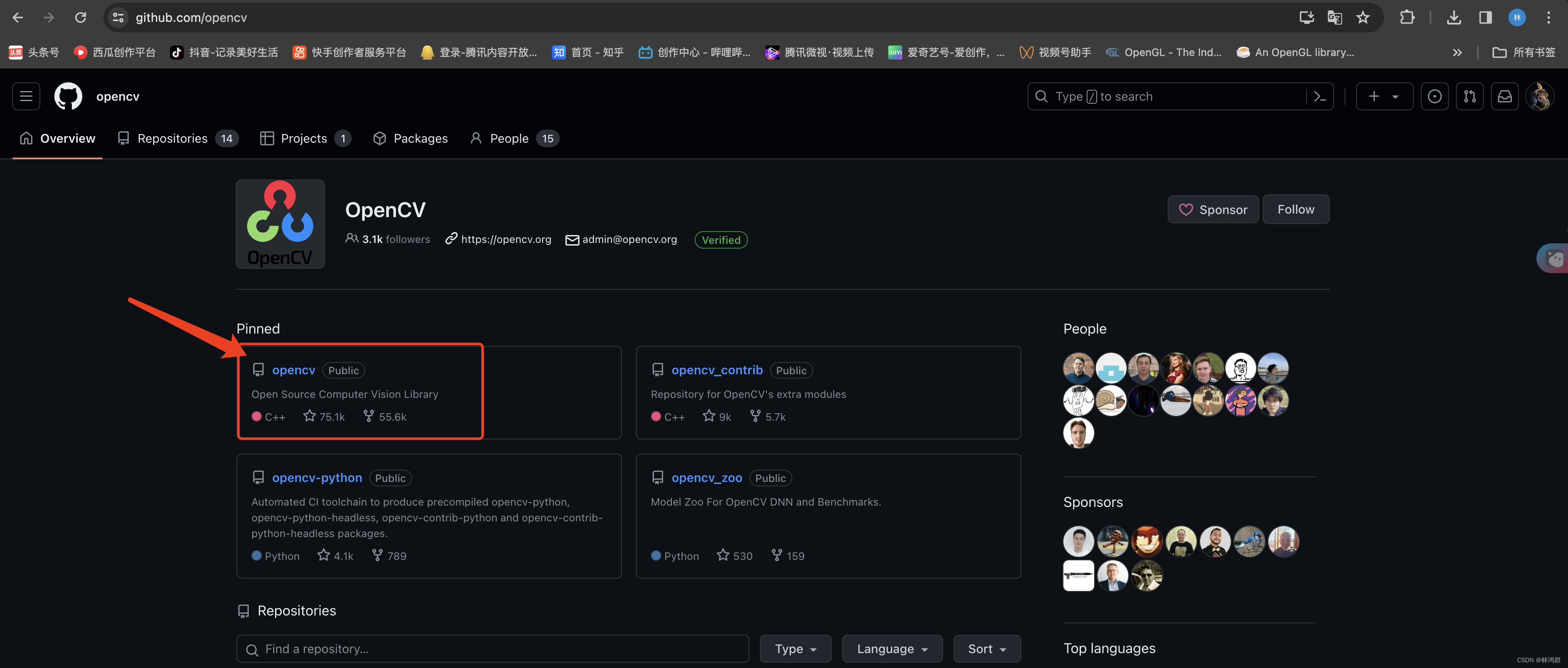Expand the create new plus dropdown
The height and width of the screenshot is (668, 1568).
1384,96
